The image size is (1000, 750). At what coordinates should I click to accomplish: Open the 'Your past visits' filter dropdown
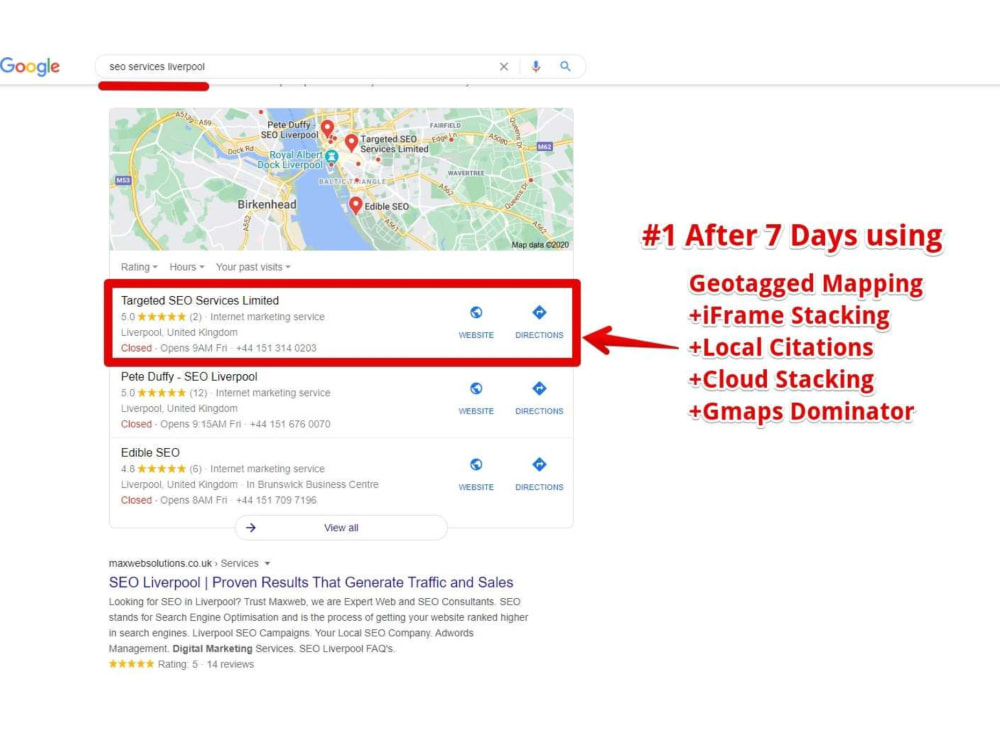click(x=253, y=267)
